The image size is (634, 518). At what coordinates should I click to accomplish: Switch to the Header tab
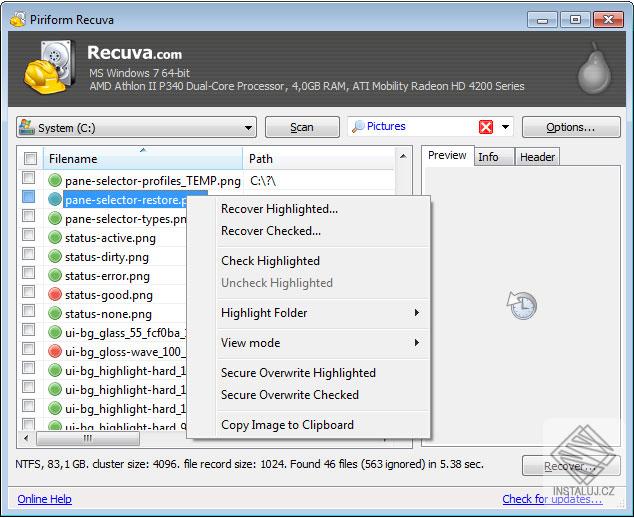[x=537, y=157]
